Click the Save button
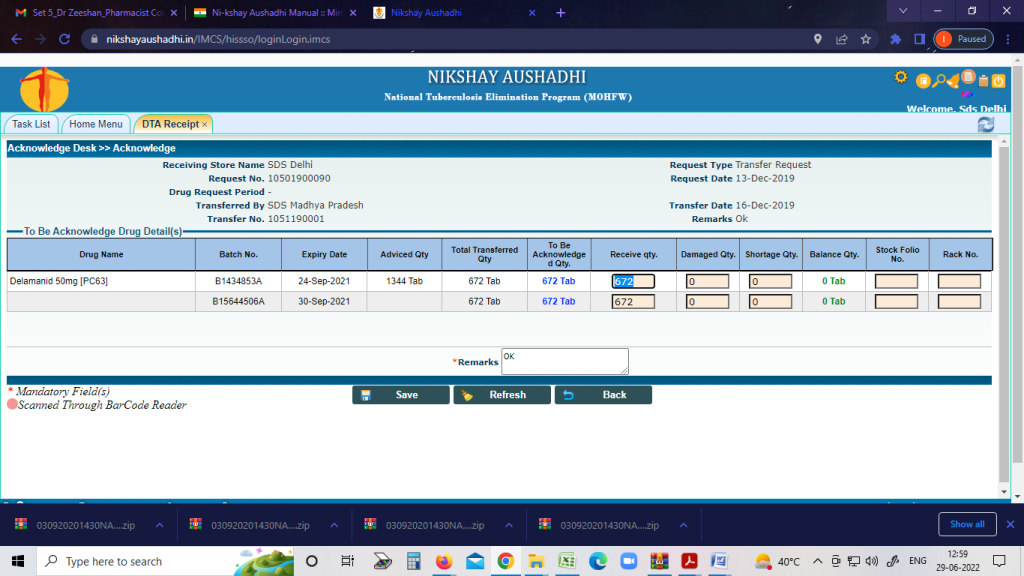1024x576 pixels. click(x=401, y=395)
